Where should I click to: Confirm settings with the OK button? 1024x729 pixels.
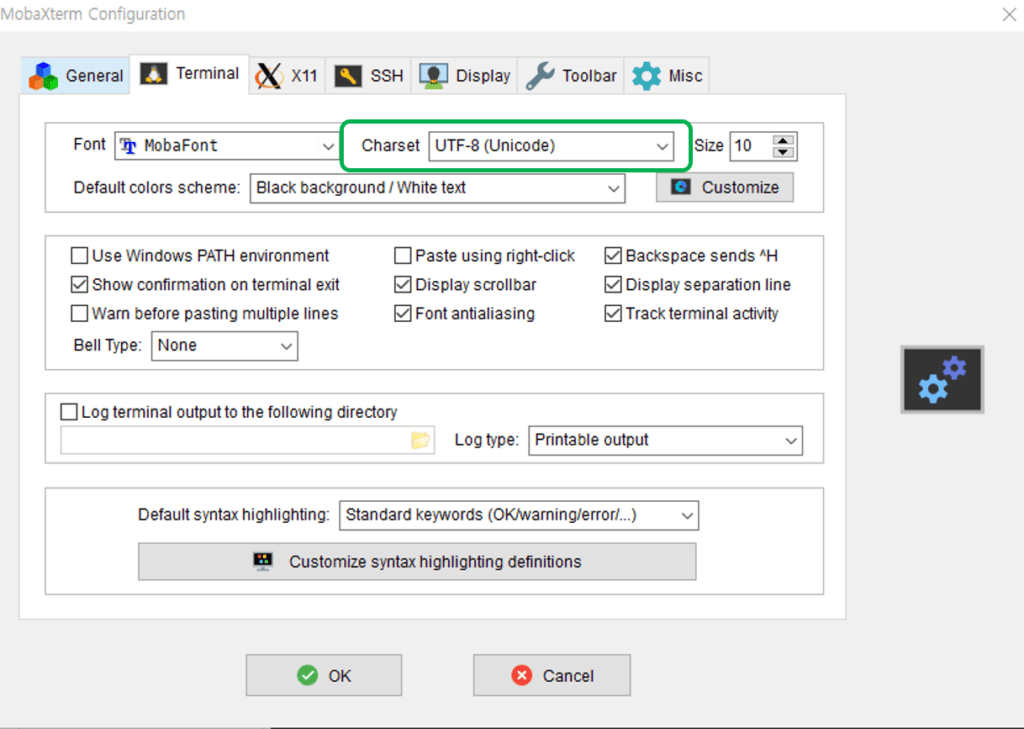coord(324,675)
